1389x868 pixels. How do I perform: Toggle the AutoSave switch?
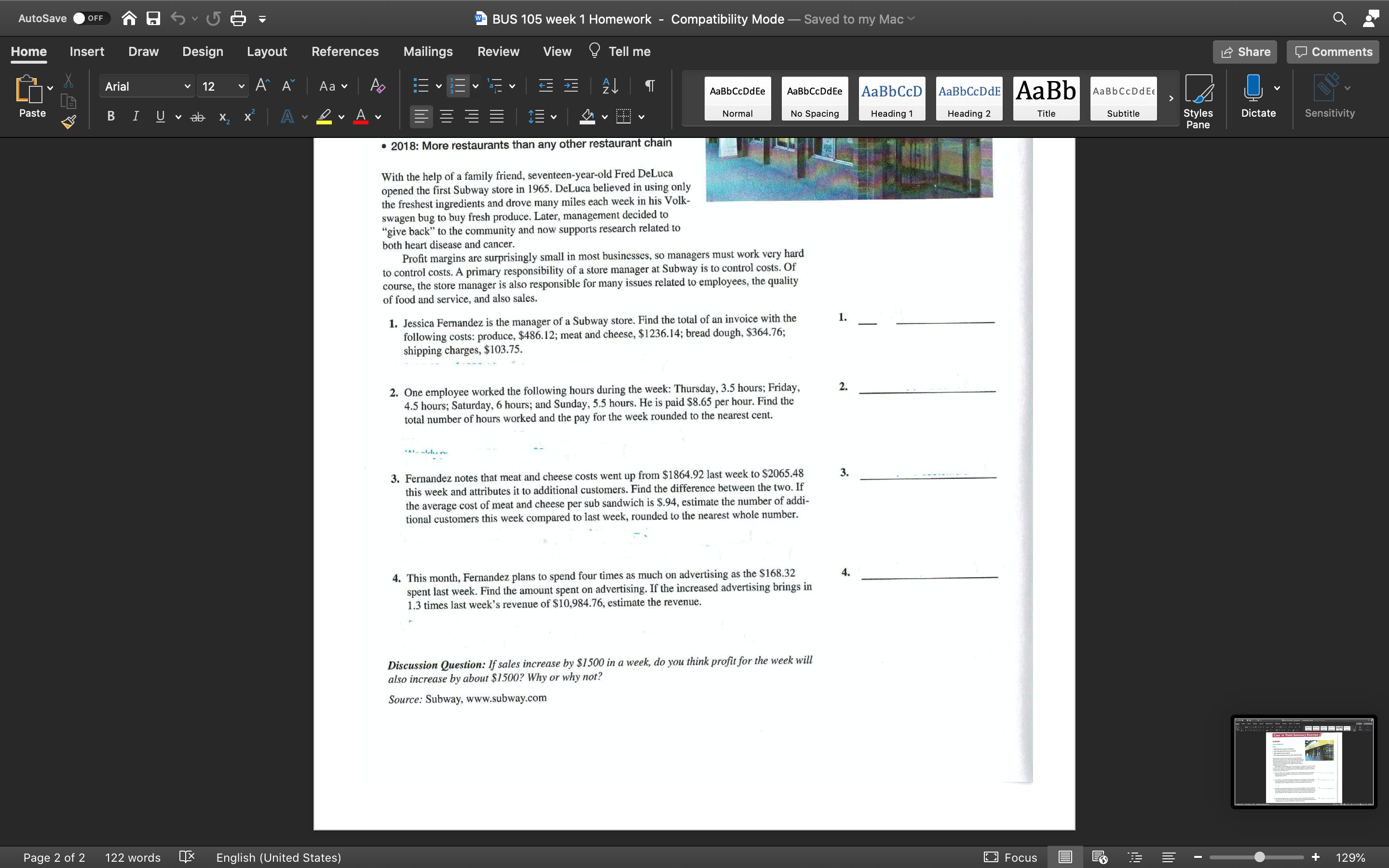(x=88, y=18)
